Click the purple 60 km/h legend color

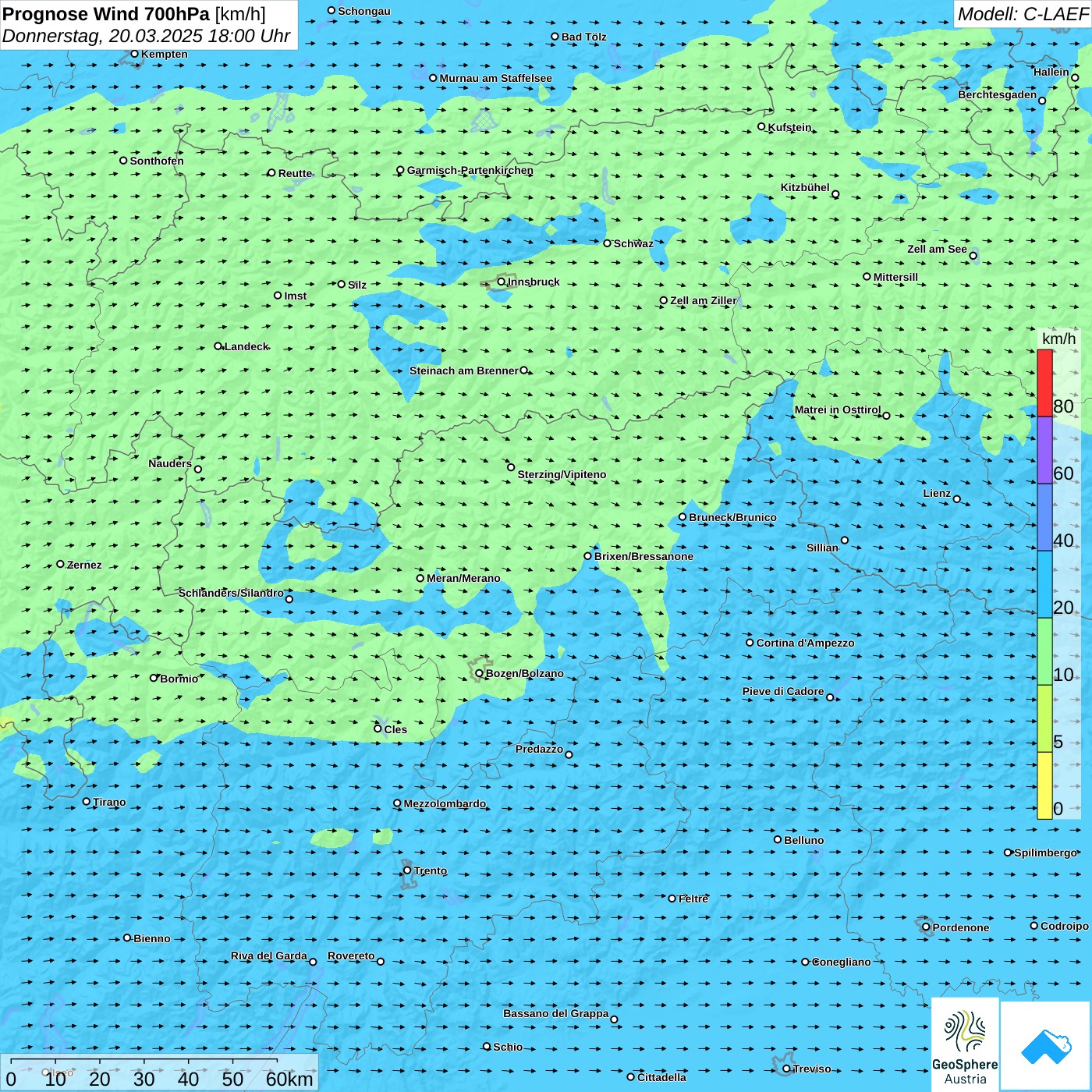(x=1044, y=450)
